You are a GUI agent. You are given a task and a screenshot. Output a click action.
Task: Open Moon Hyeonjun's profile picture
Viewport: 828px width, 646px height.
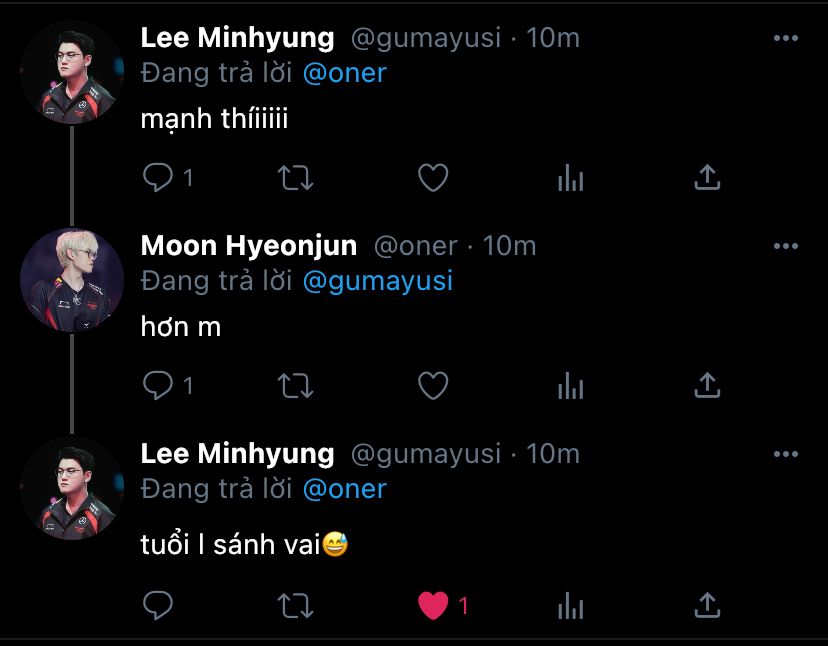72,280
